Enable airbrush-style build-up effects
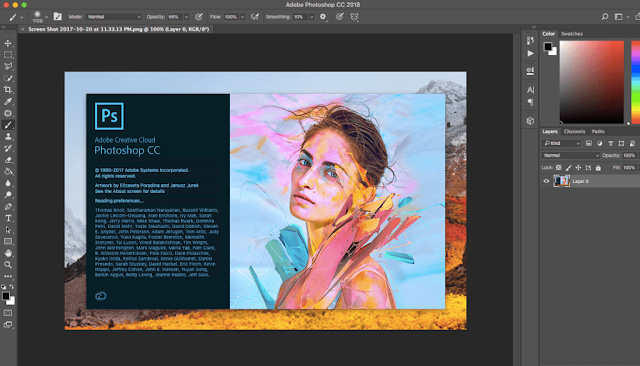 (x=255, y=17)
